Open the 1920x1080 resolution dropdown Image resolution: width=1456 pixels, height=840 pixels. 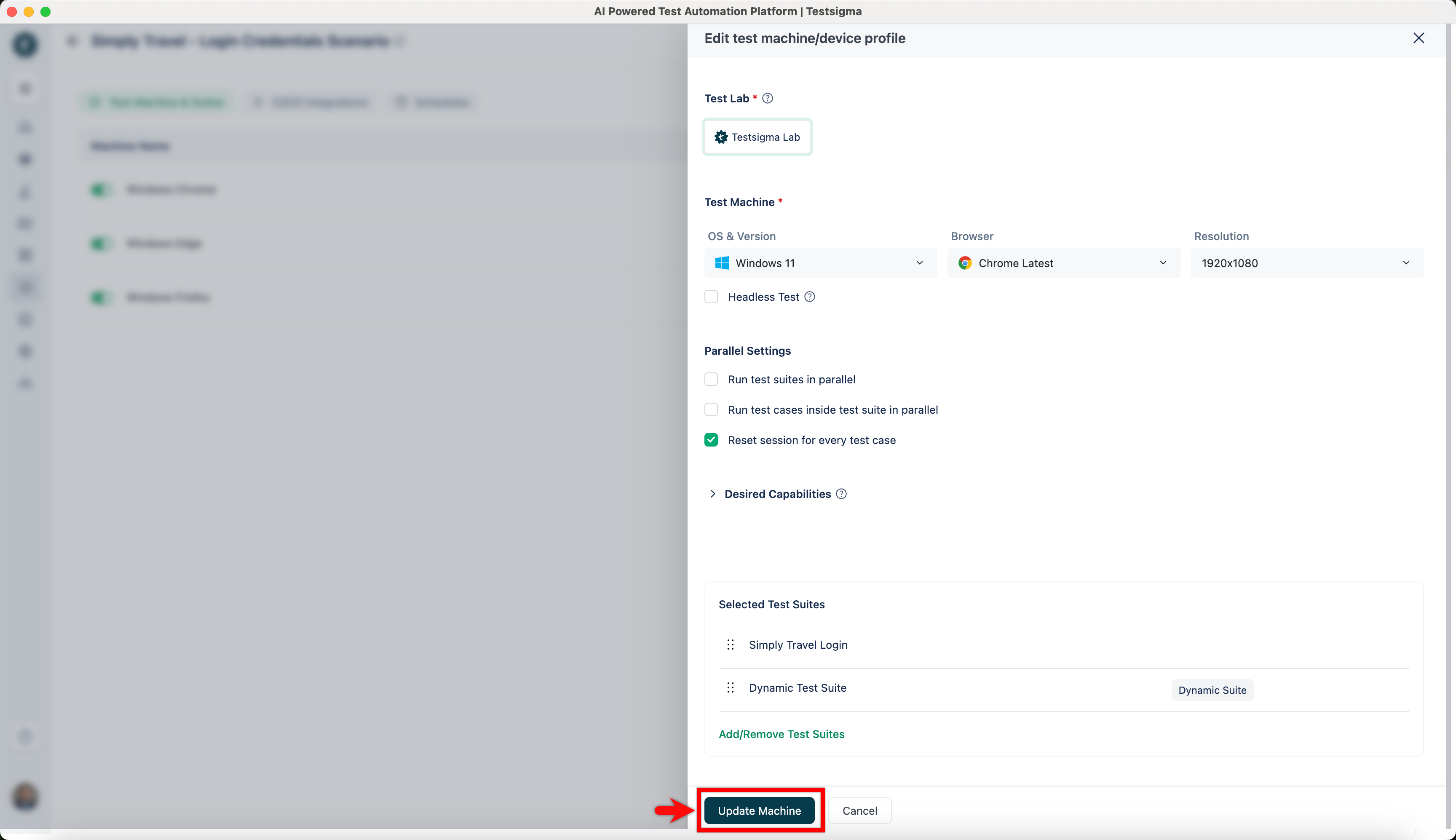point(1306,263)
